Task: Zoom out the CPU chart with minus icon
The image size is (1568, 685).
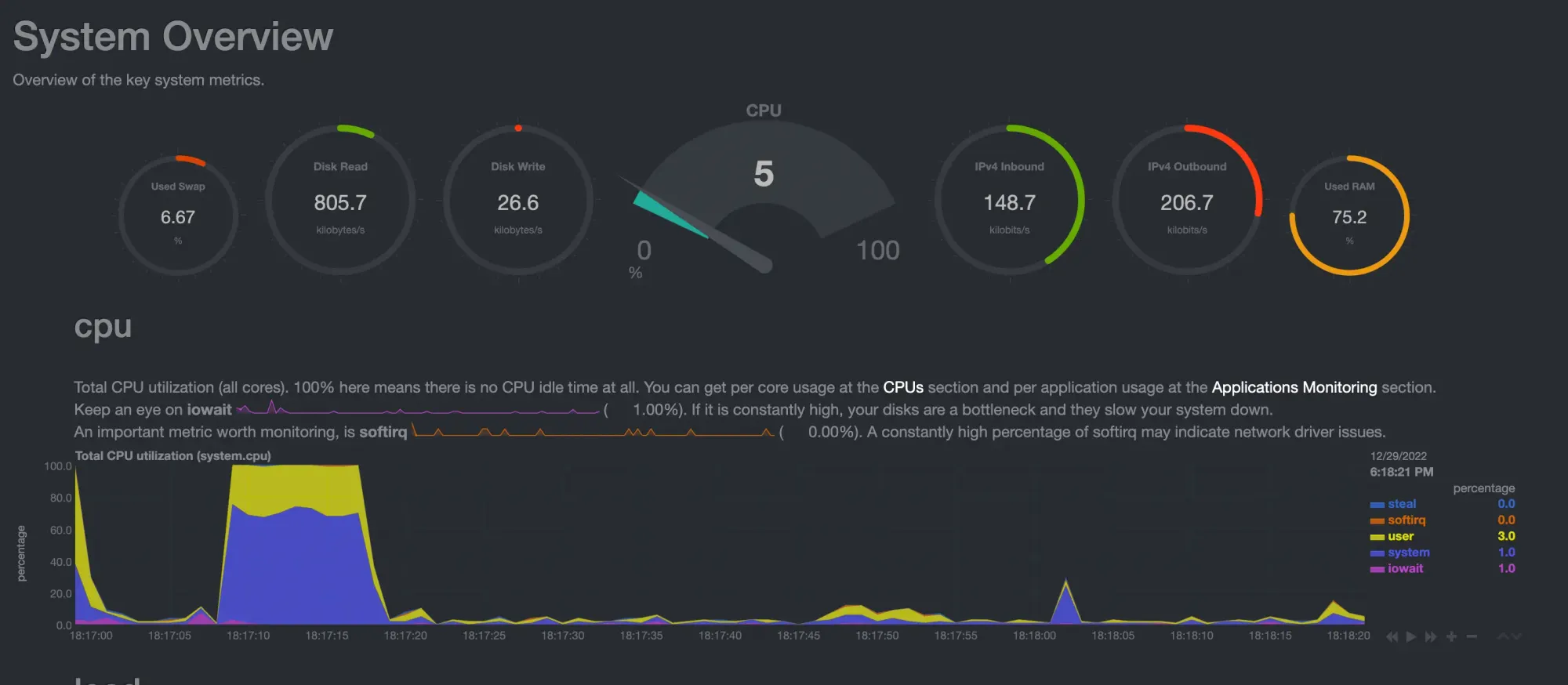Action: 1472,636
